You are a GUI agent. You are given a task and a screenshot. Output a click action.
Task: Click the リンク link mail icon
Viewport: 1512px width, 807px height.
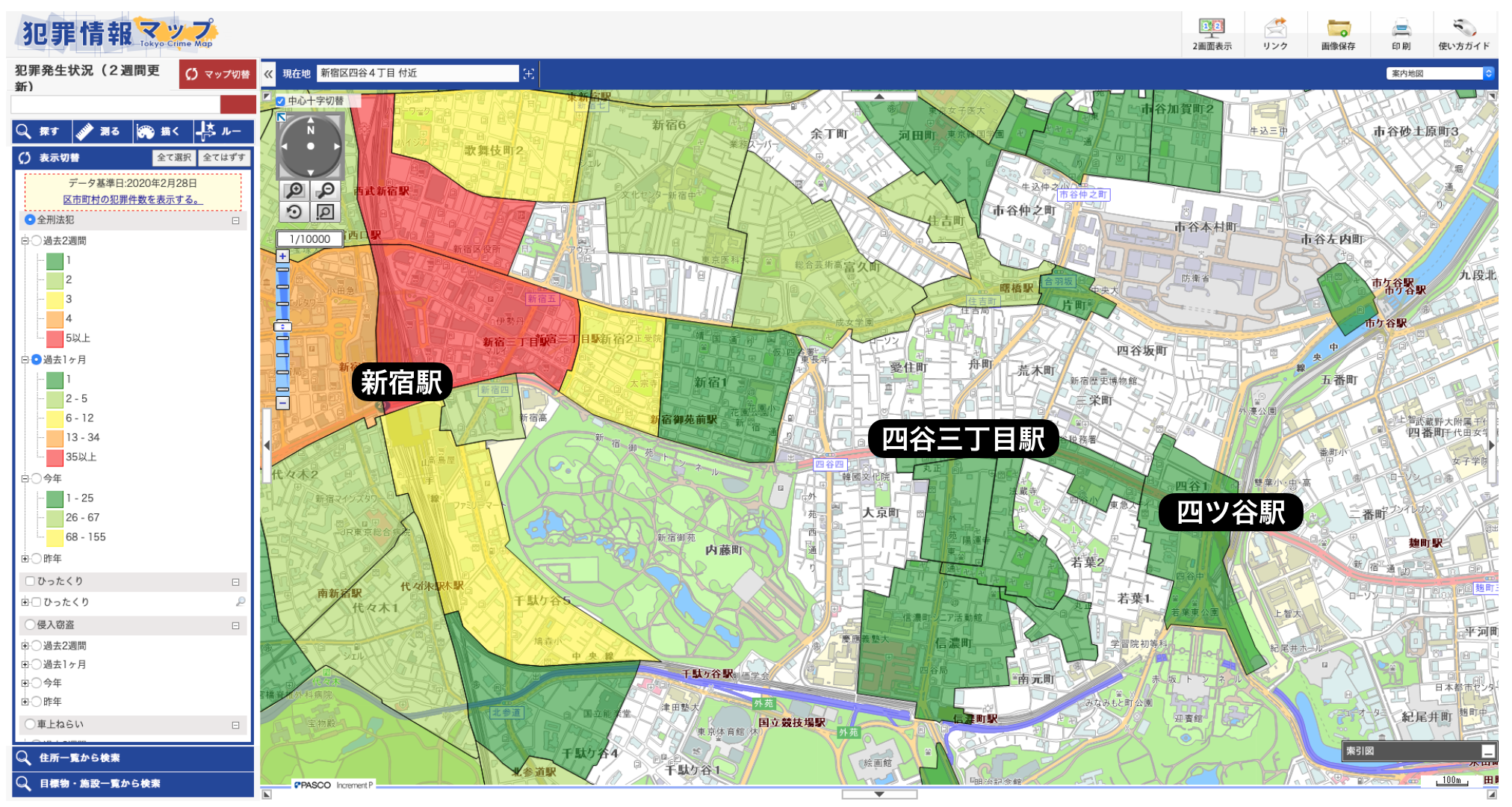[x=1275, y=34]
